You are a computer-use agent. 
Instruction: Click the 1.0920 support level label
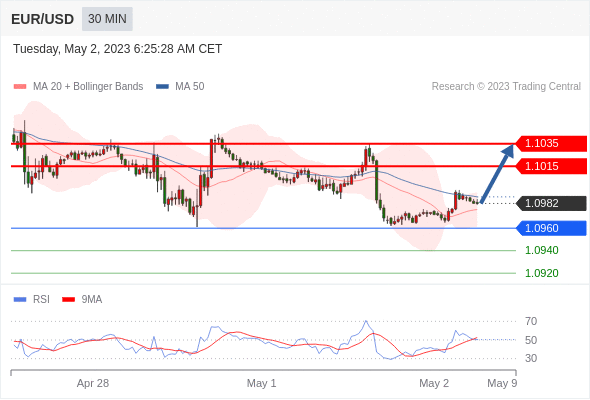tap(541, 273)
